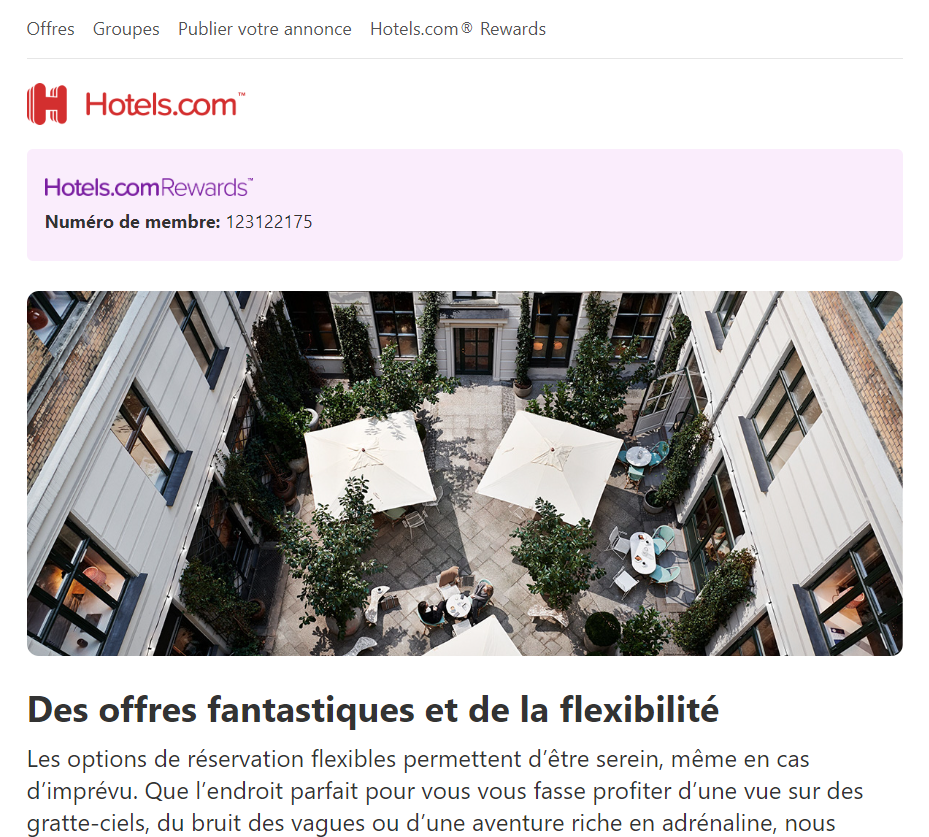This screenshot has width=929, height=837.
Task: Click the left white umbrella in the photo
Action: tap(370, 460)
